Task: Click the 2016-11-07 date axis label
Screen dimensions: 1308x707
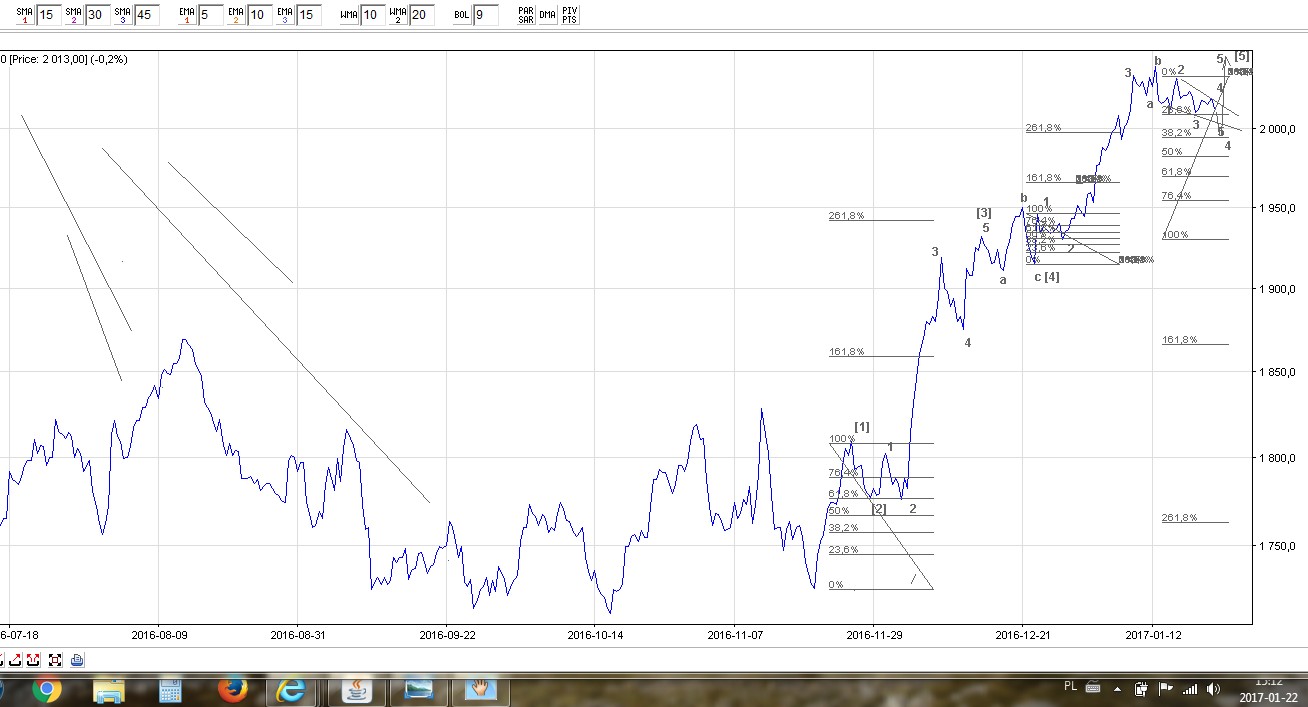Action: click(x=735, y=634)
